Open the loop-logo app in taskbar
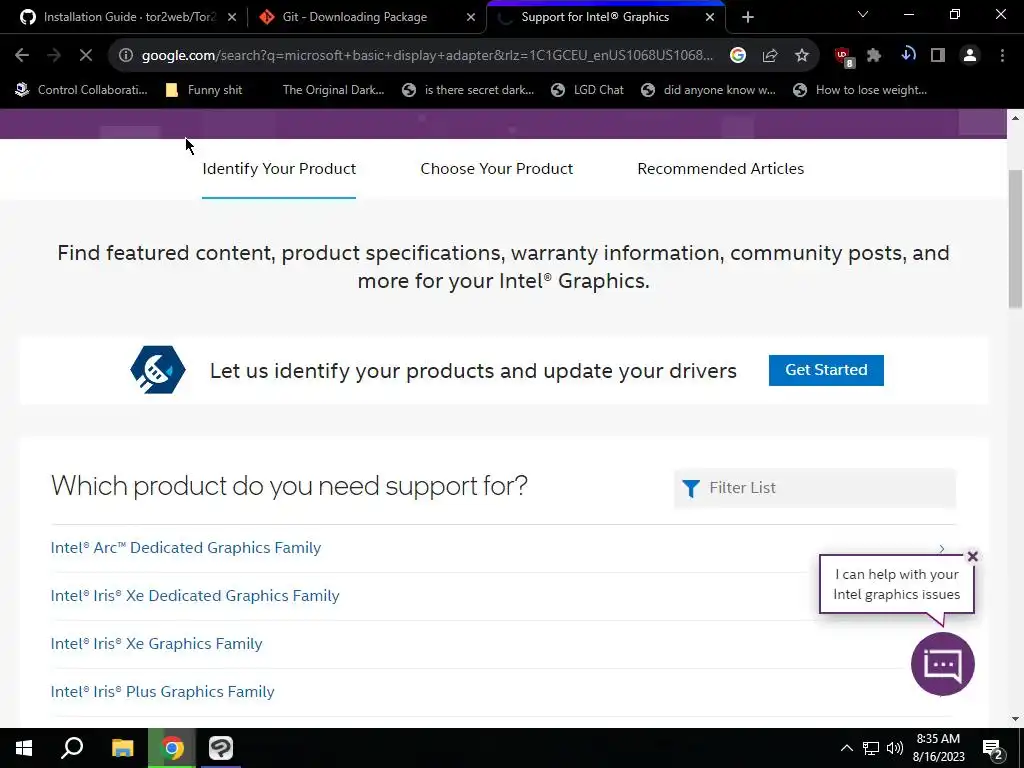Viewport: 1024px width, 768px height. click(x=221, y=748)
